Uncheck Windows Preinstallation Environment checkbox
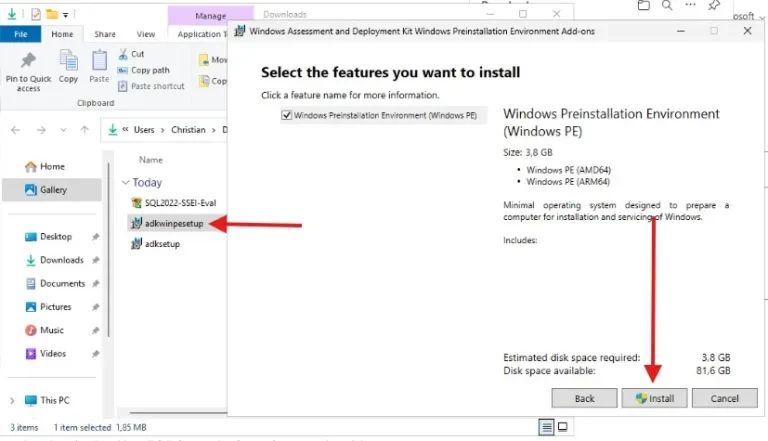The image size is (768, 441). pyautogui.click(x=287, y=115)
